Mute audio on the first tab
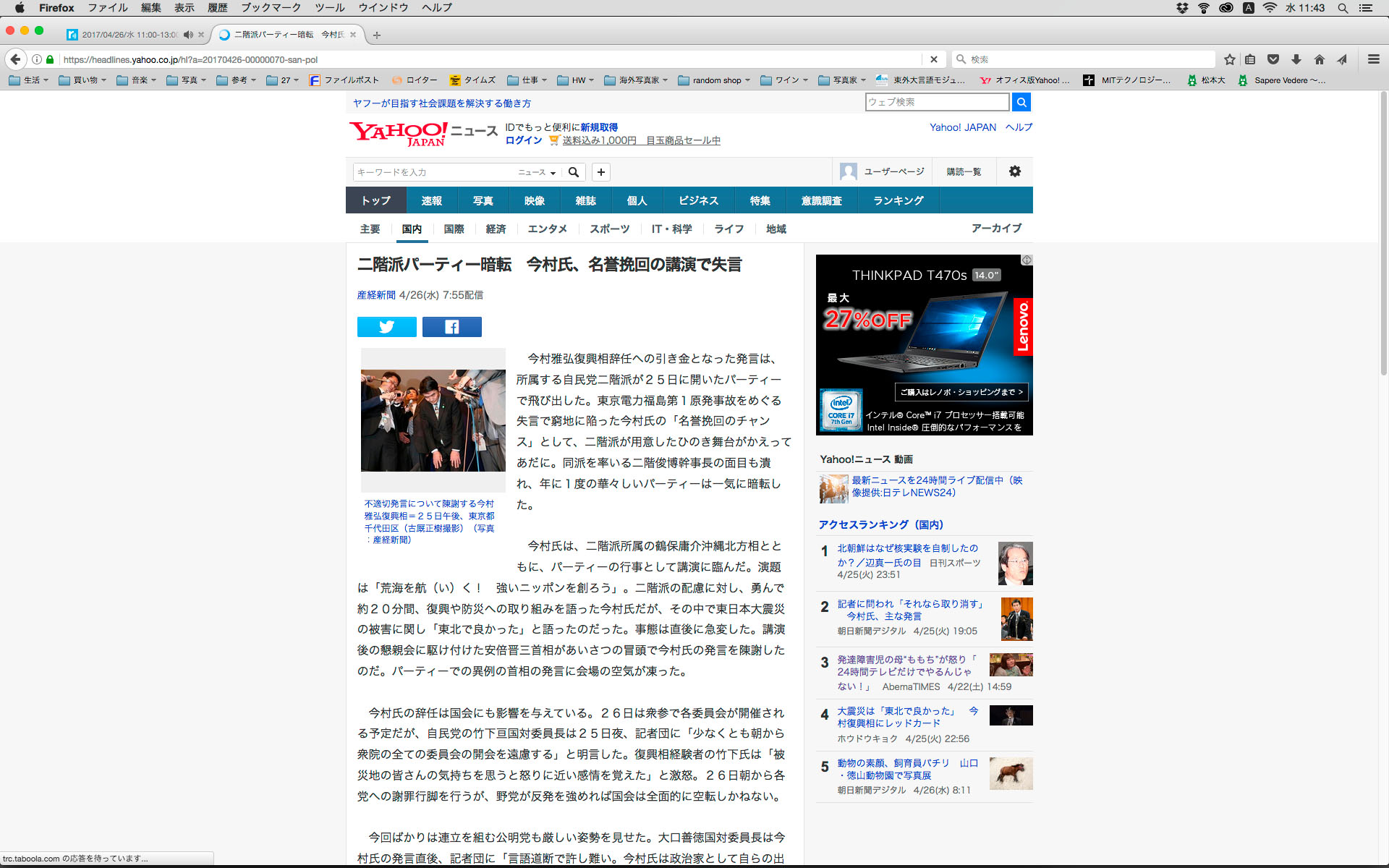Viewport: 1389px width, 868px height. [188, 35]
